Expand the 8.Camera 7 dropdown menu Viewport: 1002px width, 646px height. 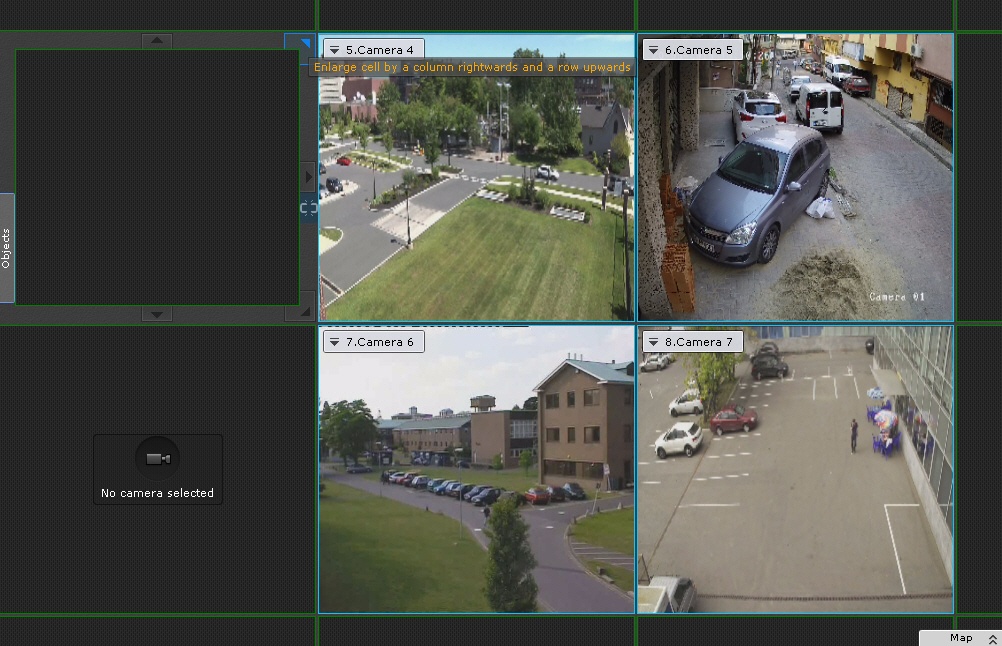653,342
